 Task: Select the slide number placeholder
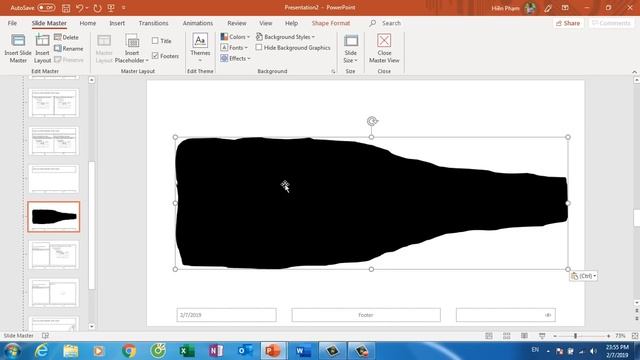point(506,315)
